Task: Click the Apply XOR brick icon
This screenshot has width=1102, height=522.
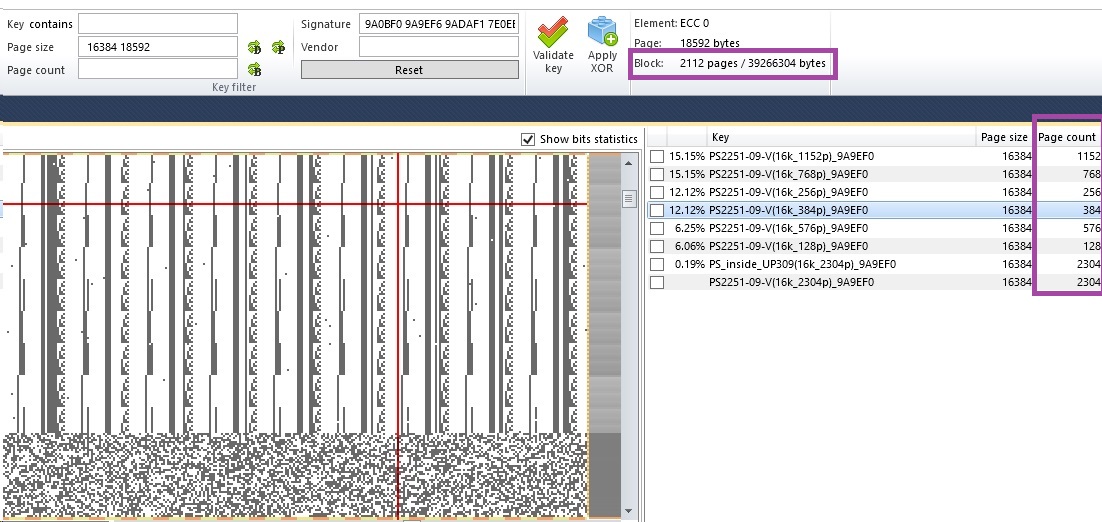Action: click(602, 32)
